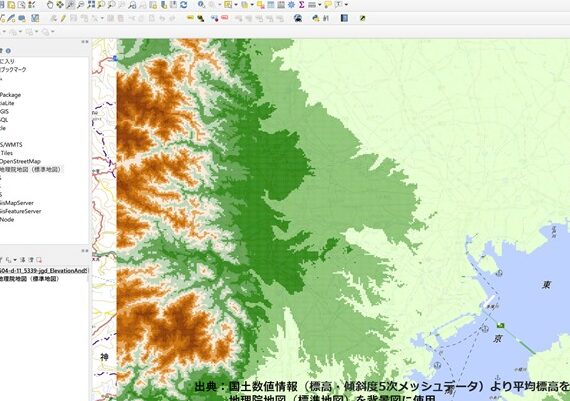570x401 pixels.
Task: Click Layers panel float/close buttons
Action: click(85, 251)
